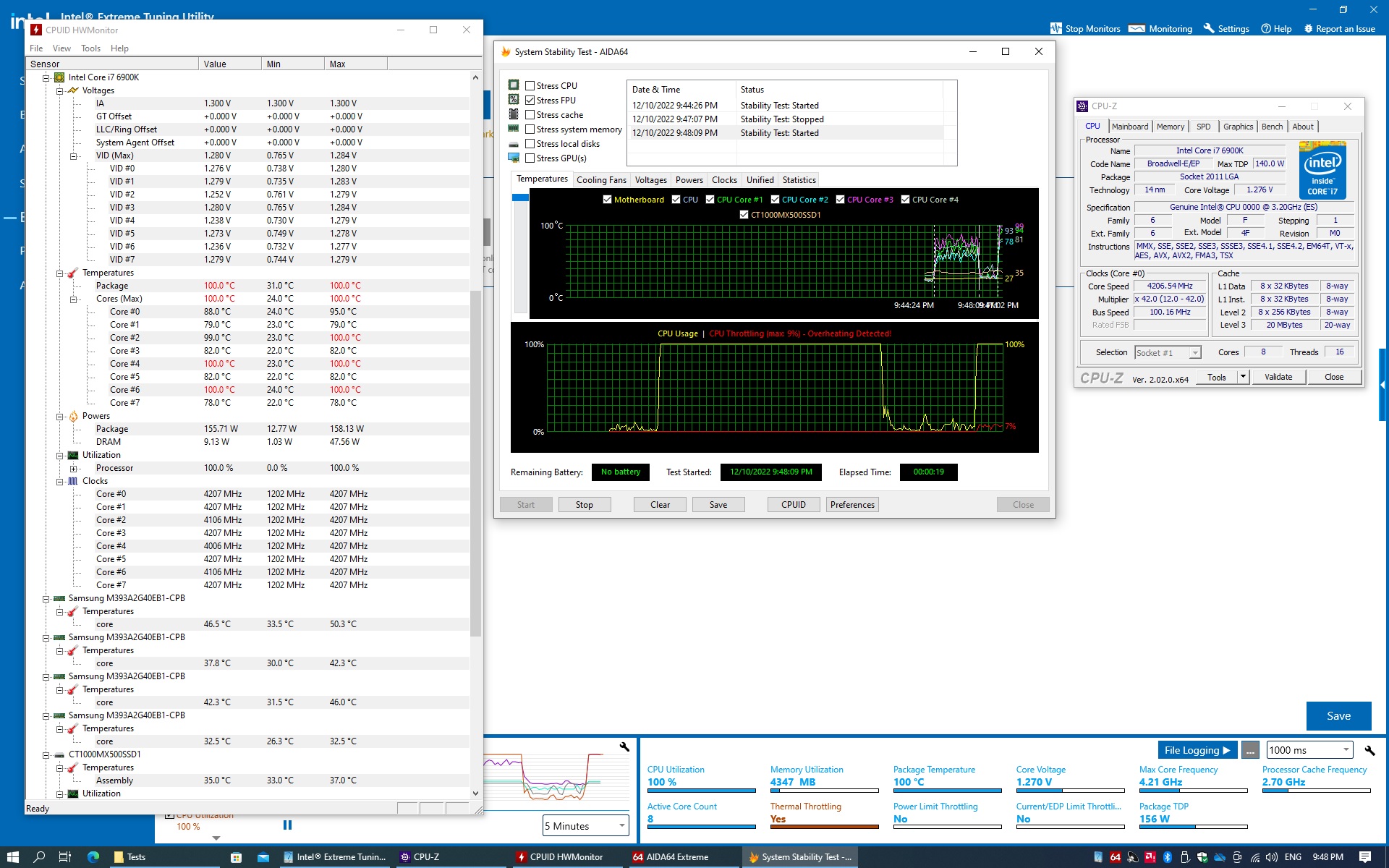
Task: Enable the Stress CPU checkbox
Action: [x=530, y=86]
